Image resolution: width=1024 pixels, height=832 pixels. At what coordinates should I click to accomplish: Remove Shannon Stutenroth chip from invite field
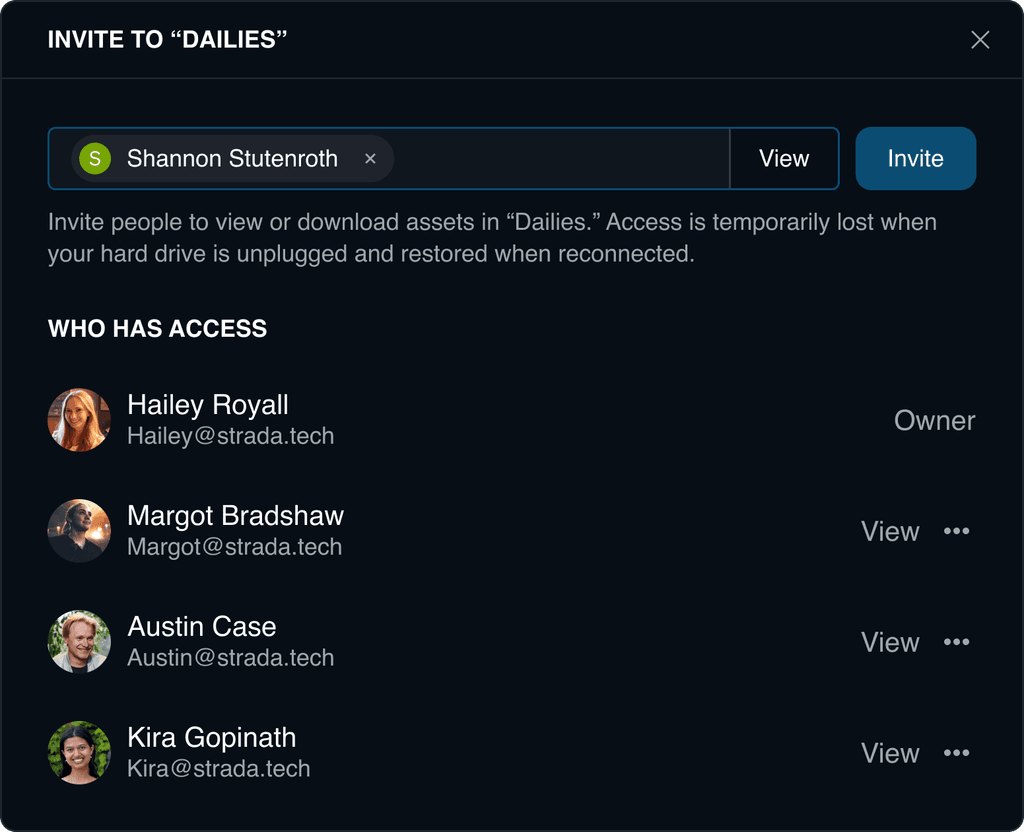(x=370, y=159)
